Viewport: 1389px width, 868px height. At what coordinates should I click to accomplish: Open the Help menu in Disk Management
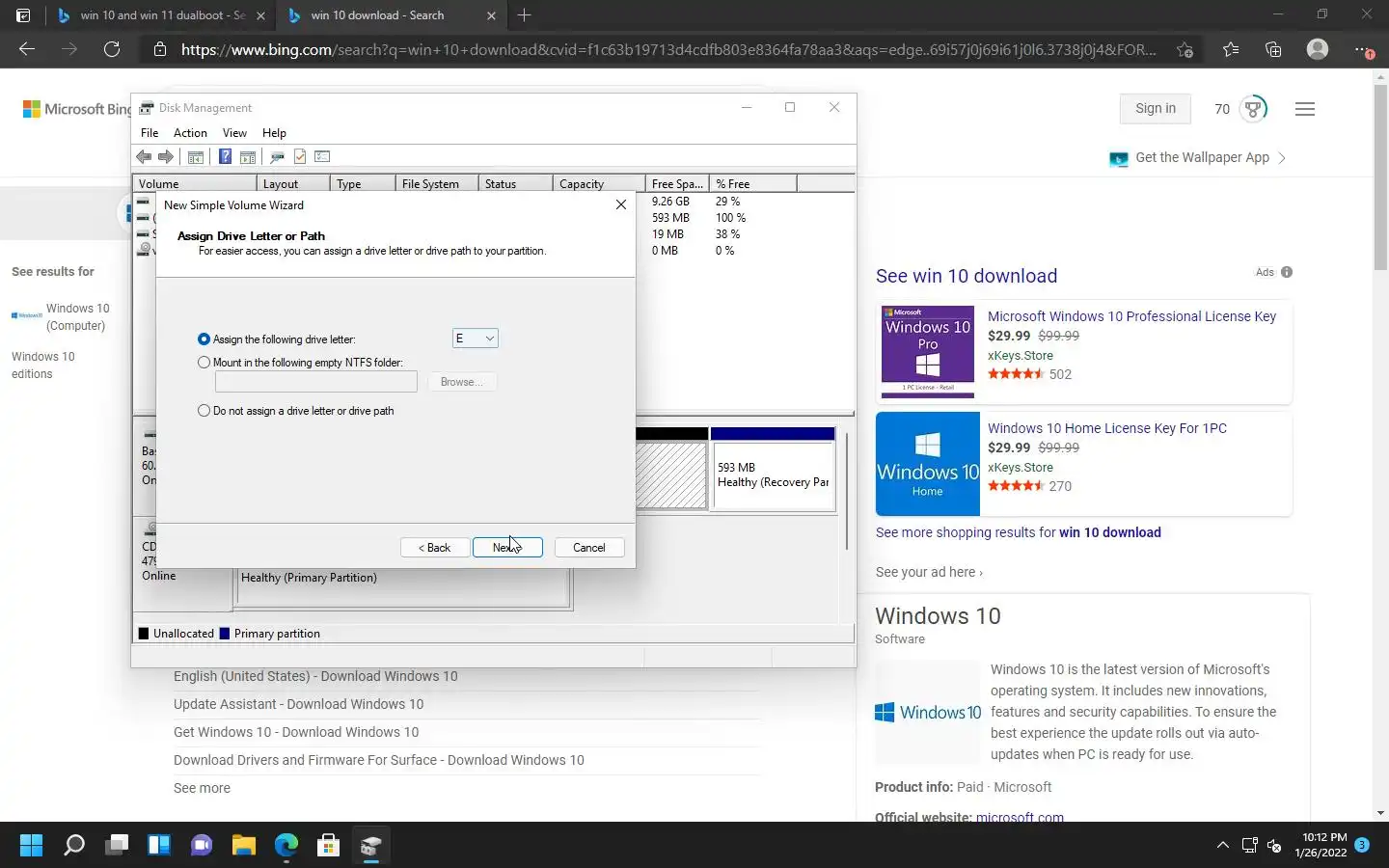(274, 133)
